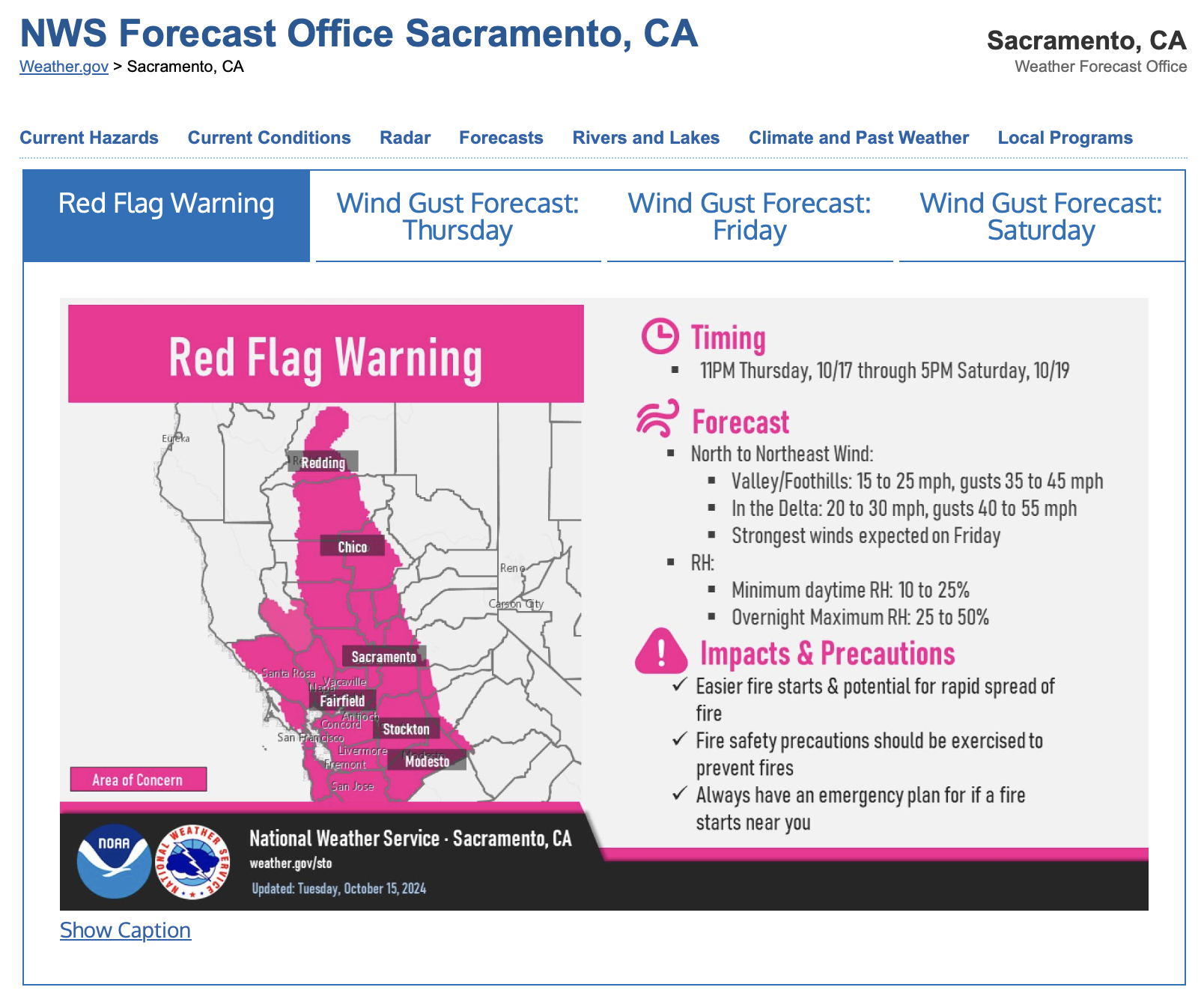
Task: Open the Radar page
Action: pos(404,137)
